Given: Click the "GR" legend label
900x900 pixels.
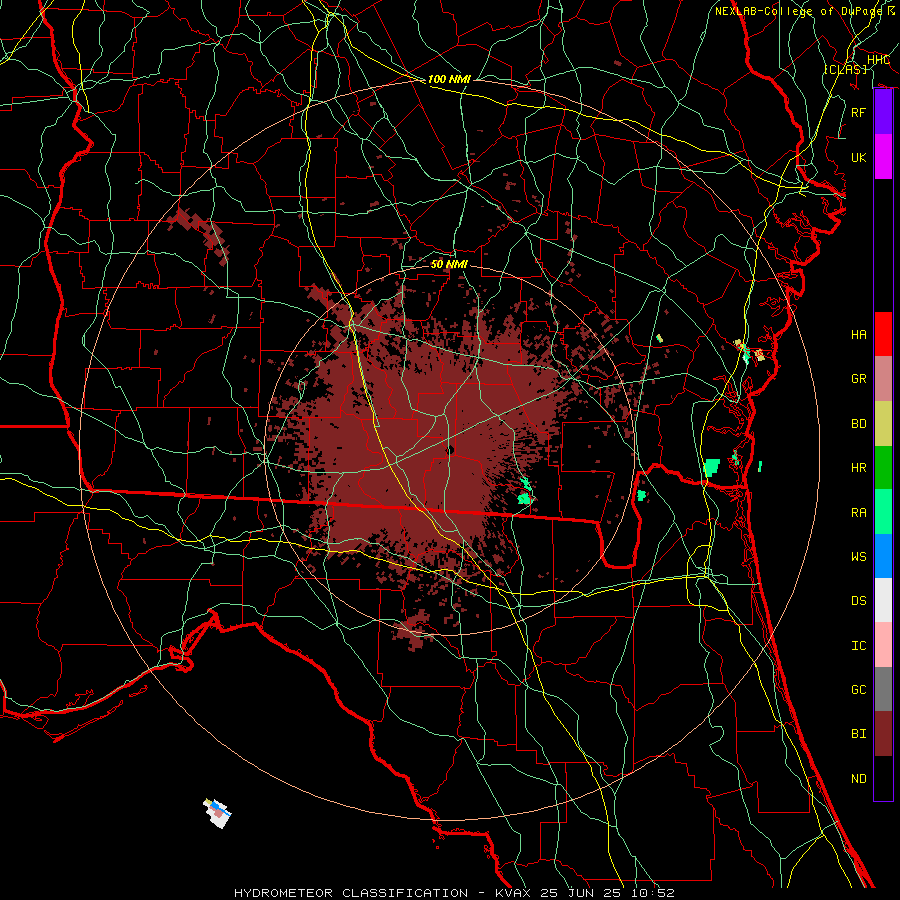Looking at the screenshot, I should (x=859, y=379).
